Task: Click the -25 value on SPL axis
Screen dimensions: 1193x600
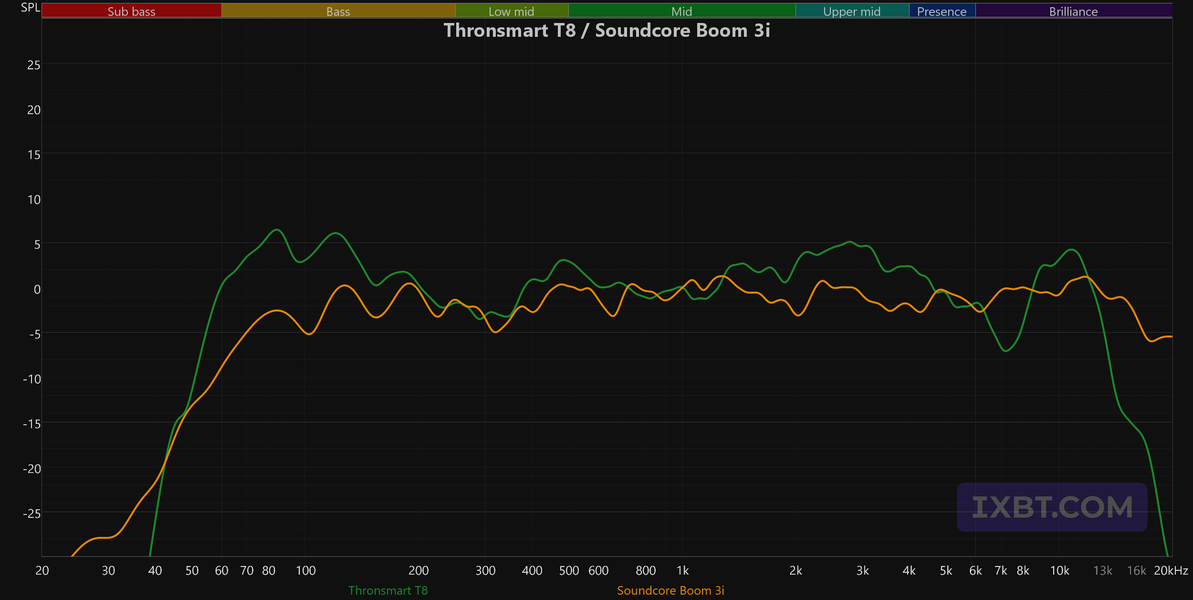Action: click(30, 513)
